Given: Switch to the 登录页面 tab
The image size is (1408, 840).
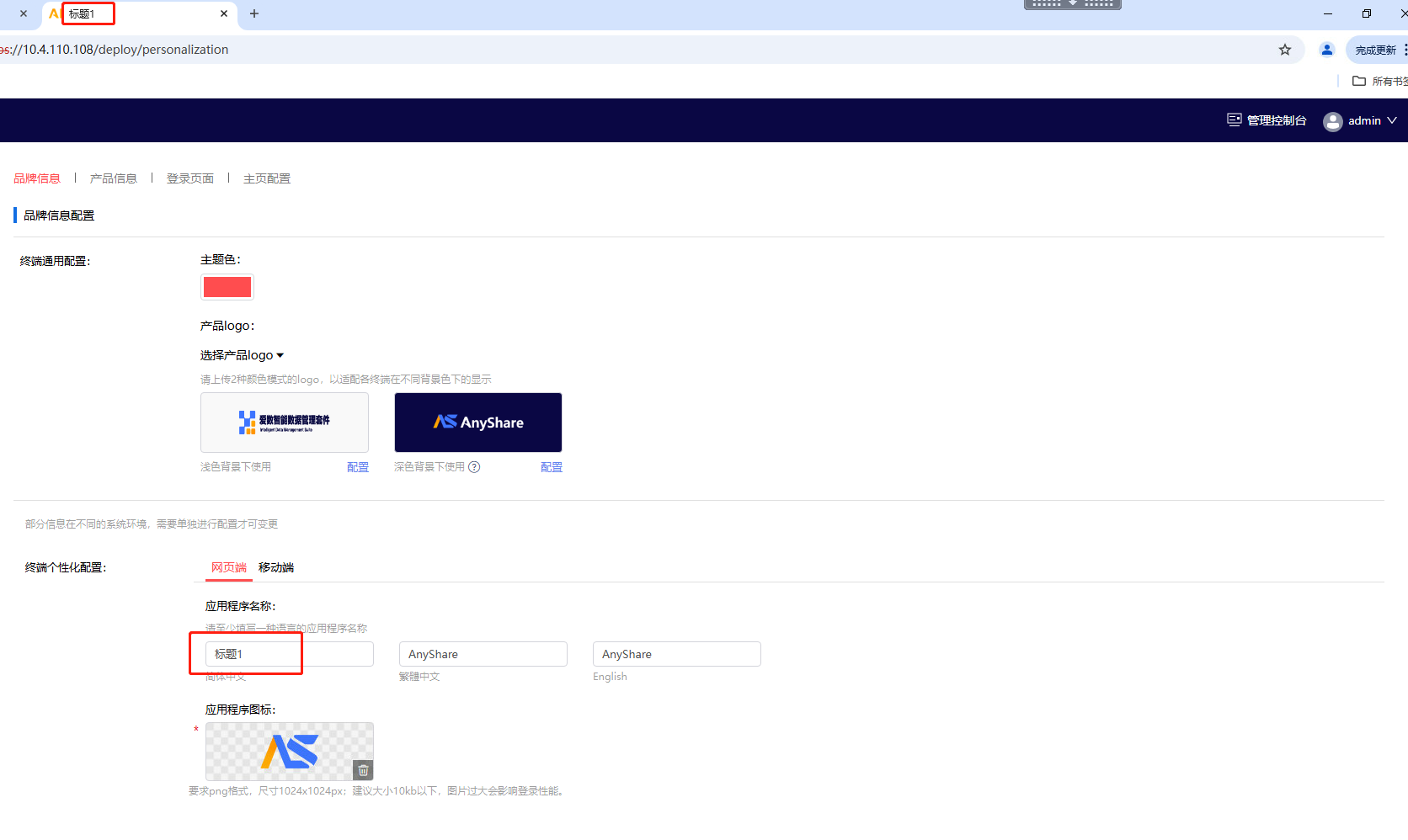Looking at the screenshot, I should [x=190, y=178].
